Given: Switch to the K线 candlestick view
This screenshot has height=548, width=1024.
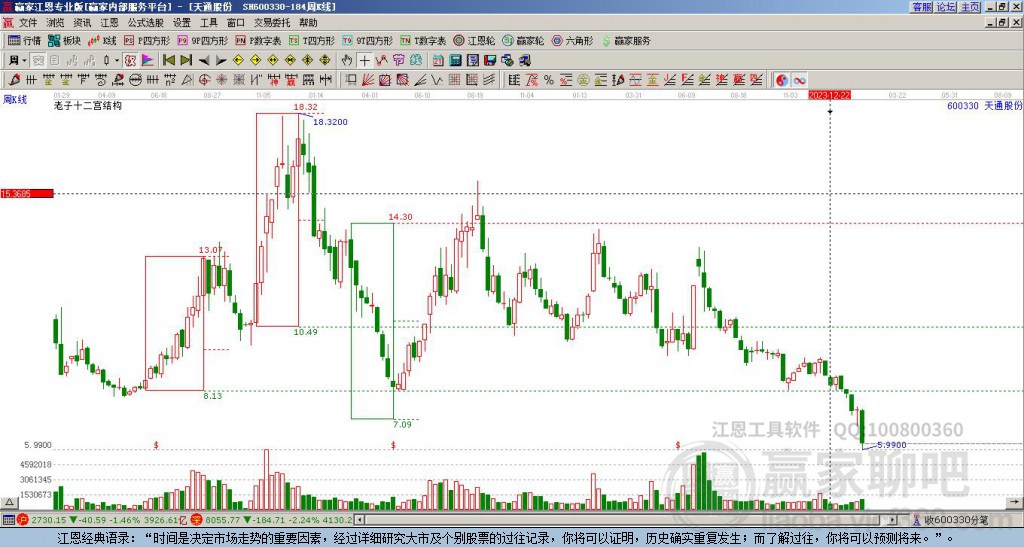Looking at the screenshot, I should coord(102,40).
